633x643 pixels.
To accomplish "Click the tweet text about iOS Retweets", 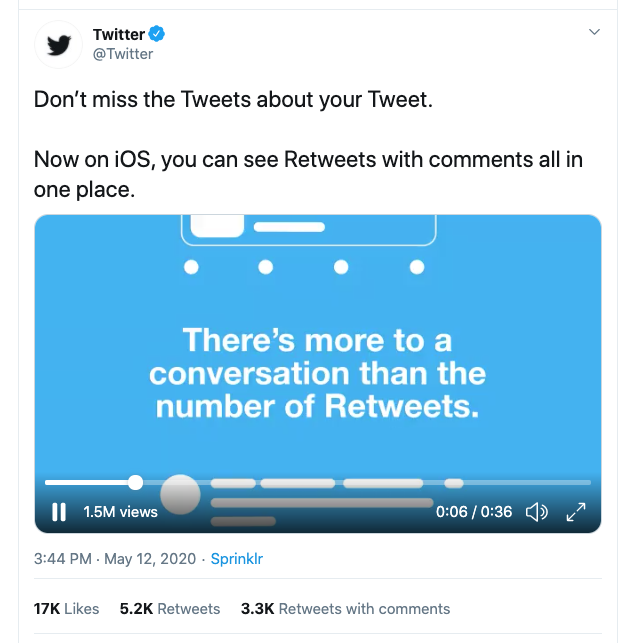I will click(x=308, y=174).
